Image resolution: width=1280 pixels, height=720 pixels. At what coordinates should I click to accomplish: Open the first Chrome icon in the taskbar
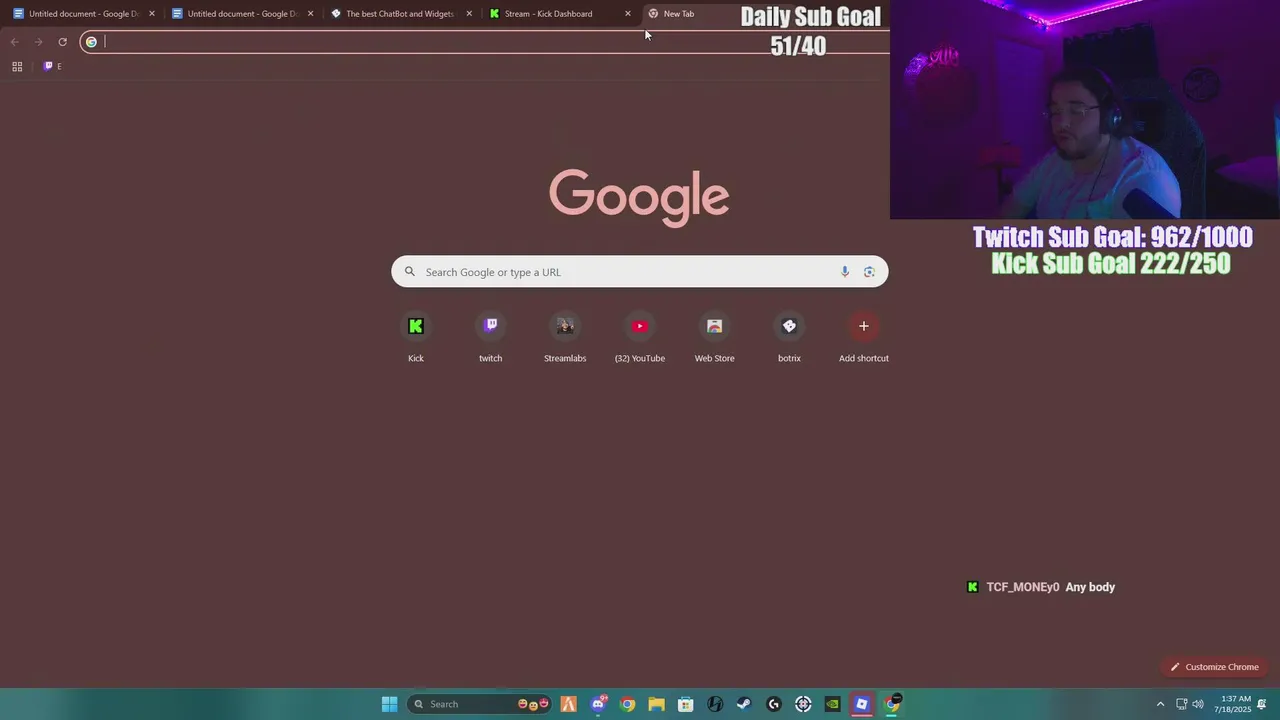pyautogui.click(x=627, y=704)
